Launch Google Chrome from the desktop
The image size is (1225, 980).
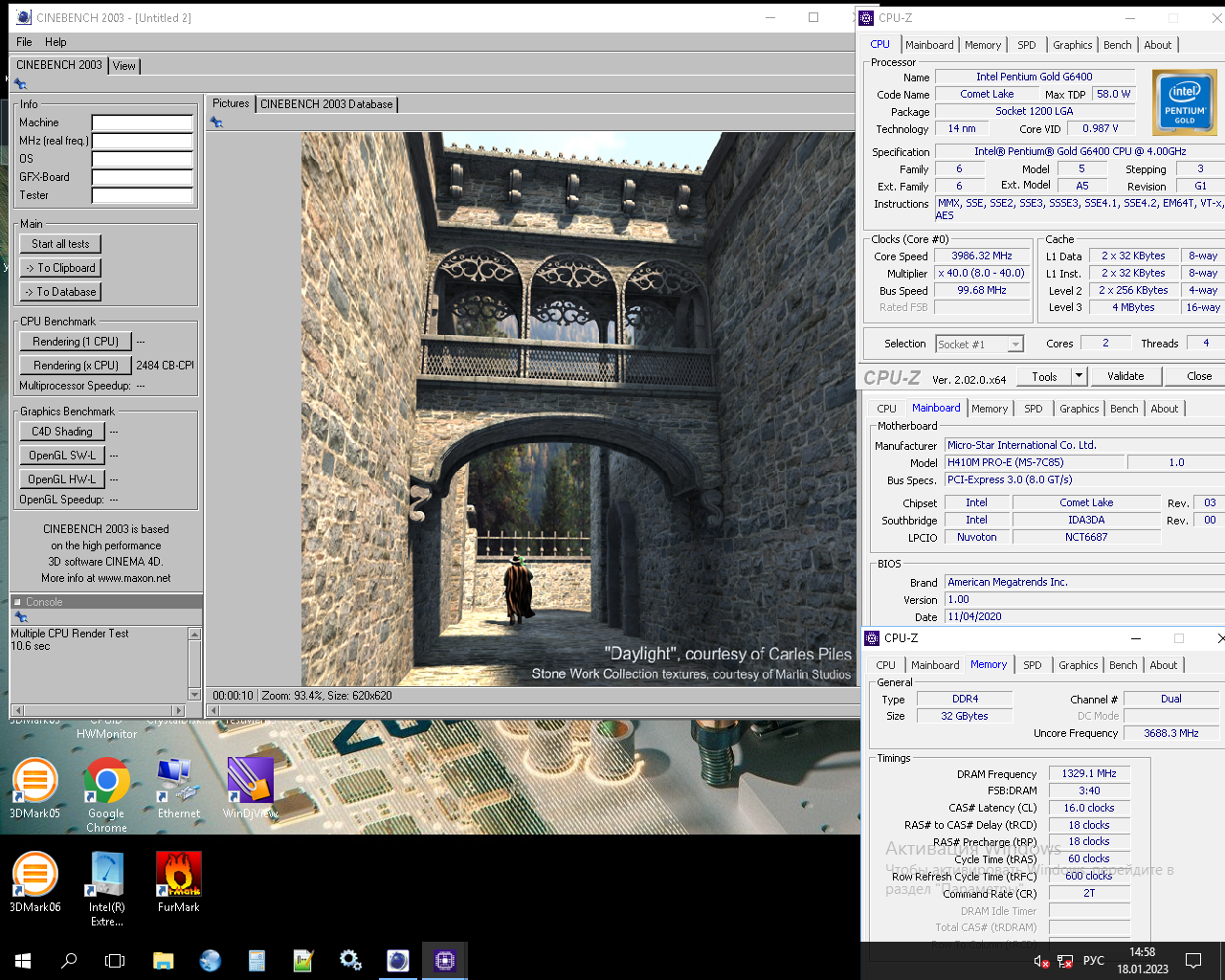point(106,793)
